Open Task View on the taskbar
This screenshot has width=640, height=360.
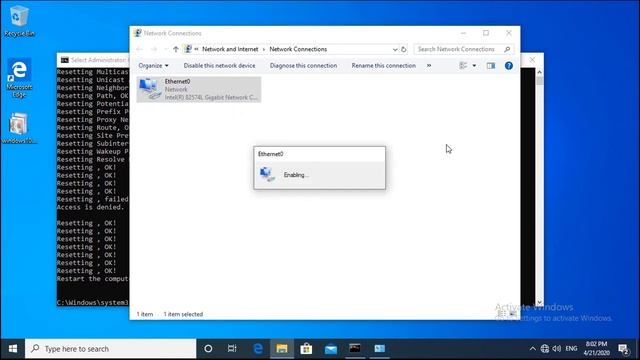232,349
